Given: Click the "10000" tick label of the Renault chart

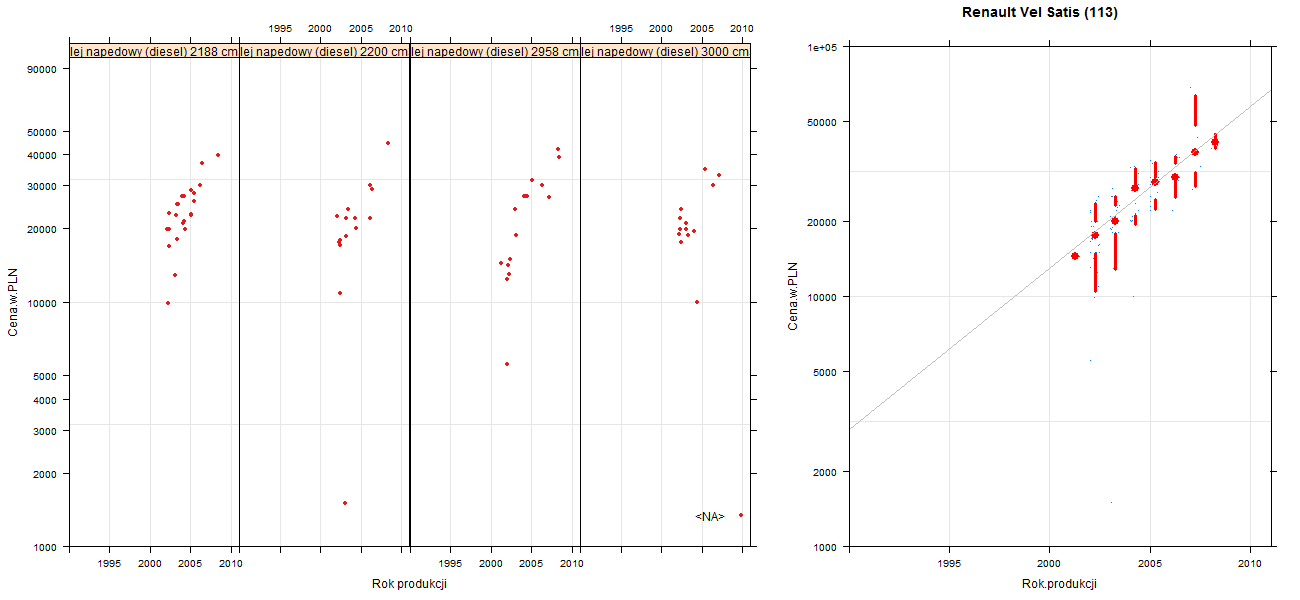Looking at the screenshot, I should (x=824, y=297).
